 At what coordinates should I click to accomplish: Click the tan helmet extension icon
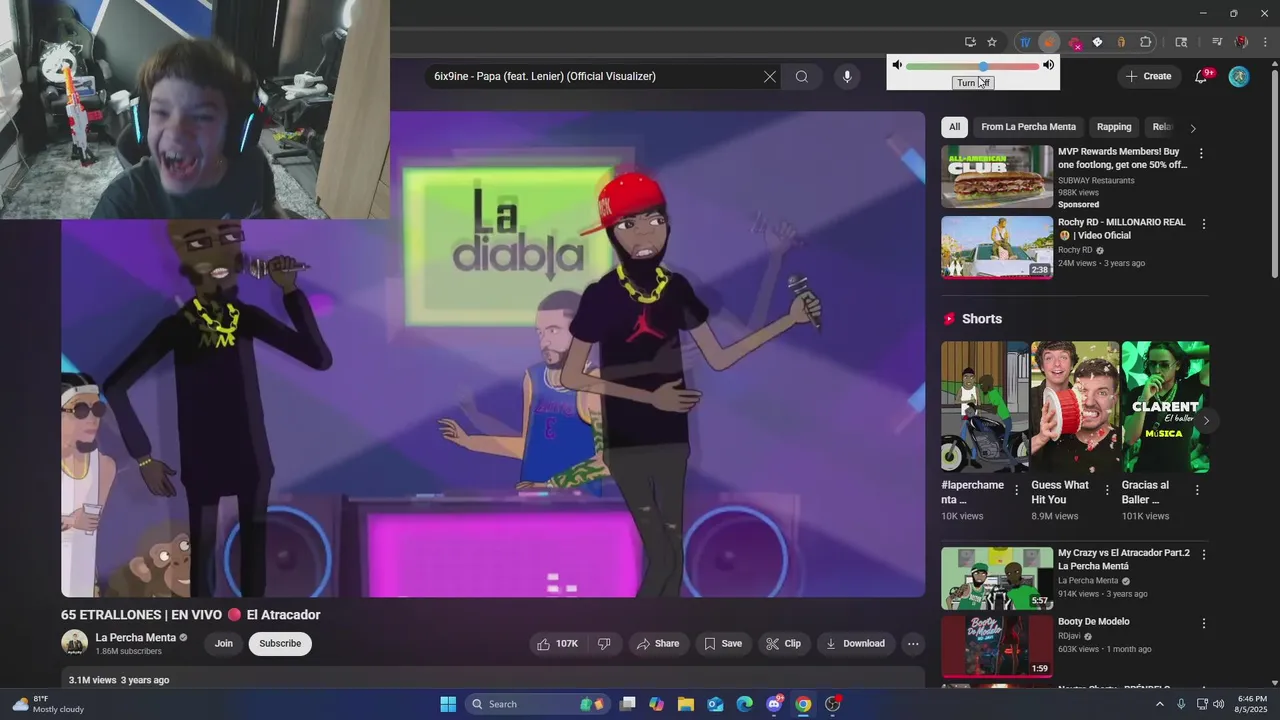pos(1121,42)
